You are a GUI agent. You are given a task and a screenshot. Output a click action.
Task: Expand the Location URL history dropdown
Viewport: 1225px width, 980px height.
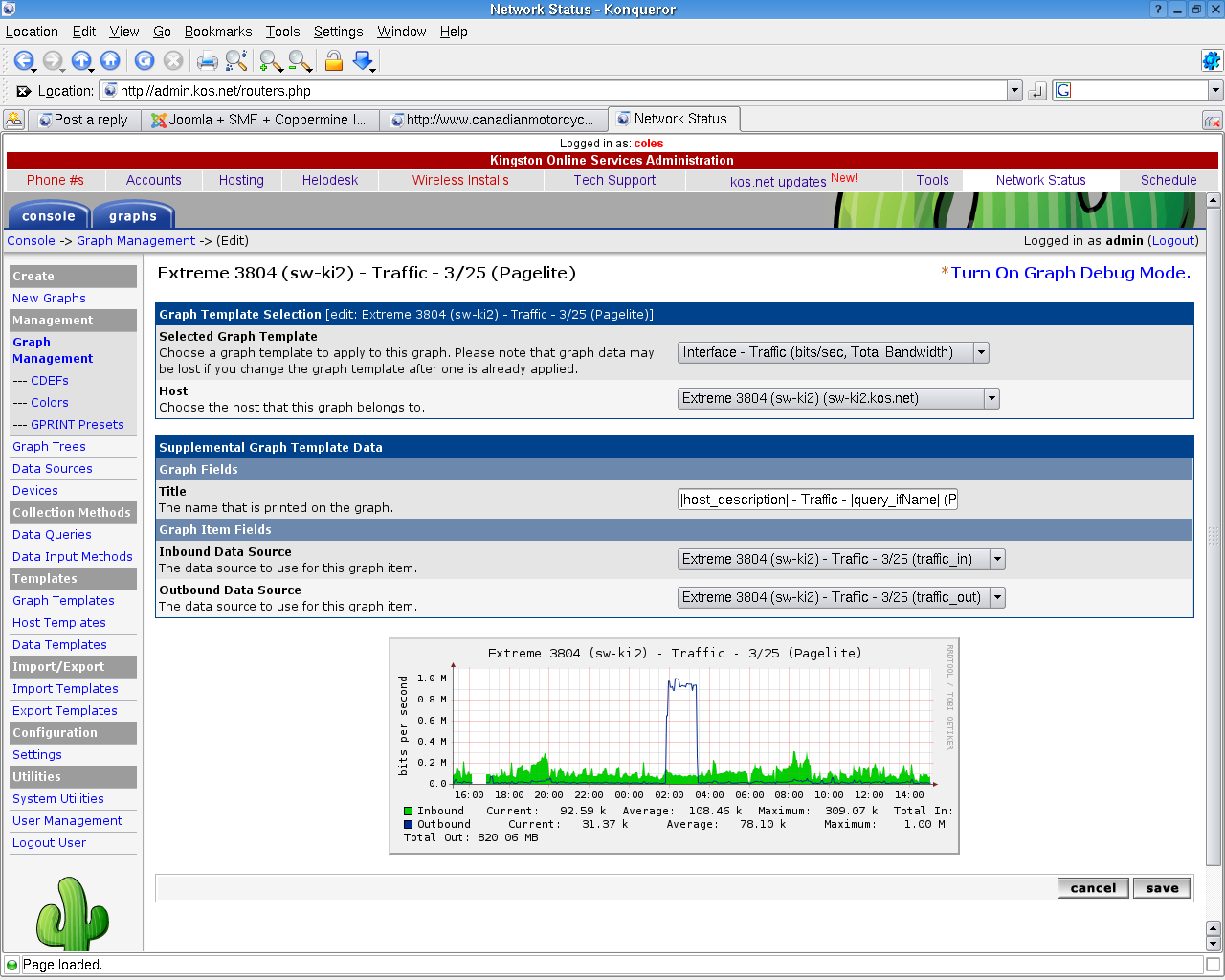1014,91
